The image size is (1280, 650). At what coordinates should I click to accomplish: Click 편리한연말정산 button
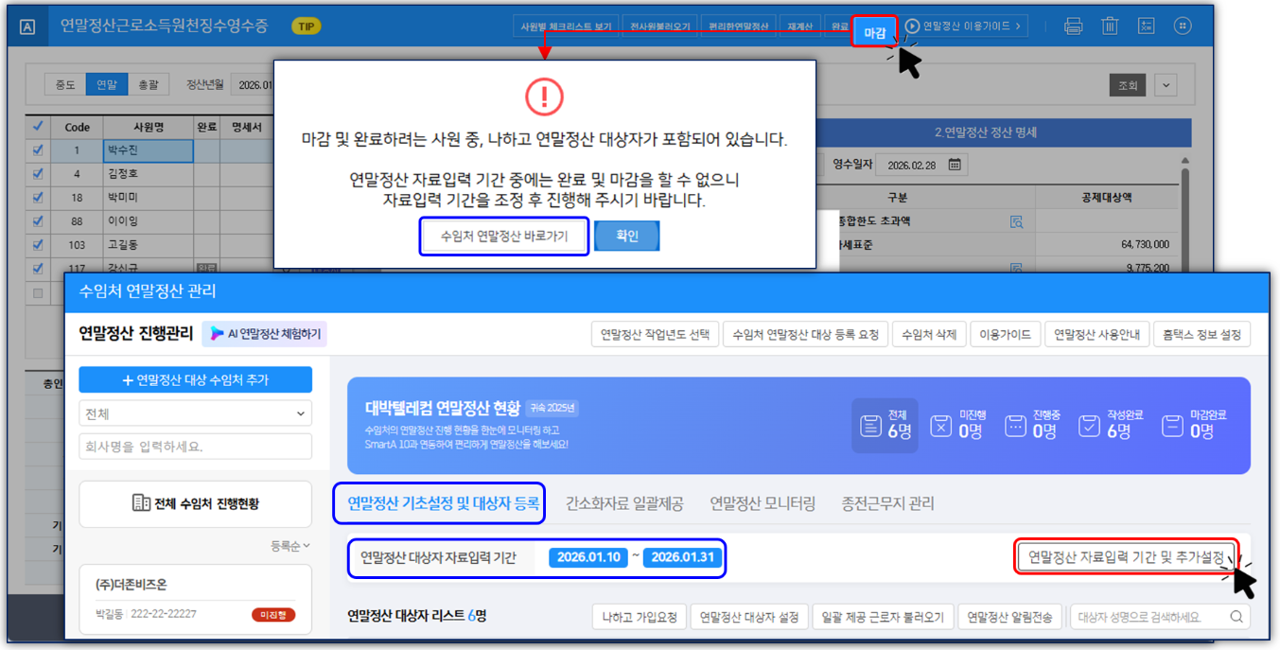(738, 27)
